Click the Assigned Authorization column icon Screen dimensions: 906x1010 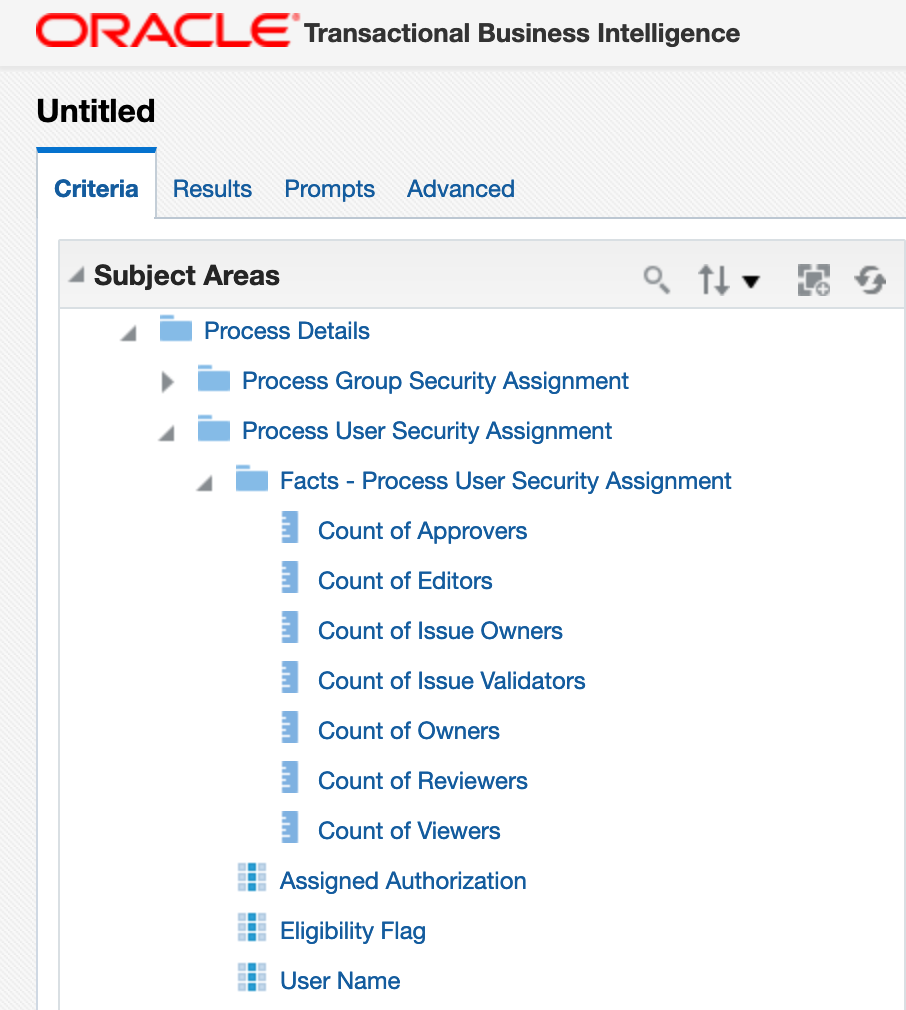point(252,878)
